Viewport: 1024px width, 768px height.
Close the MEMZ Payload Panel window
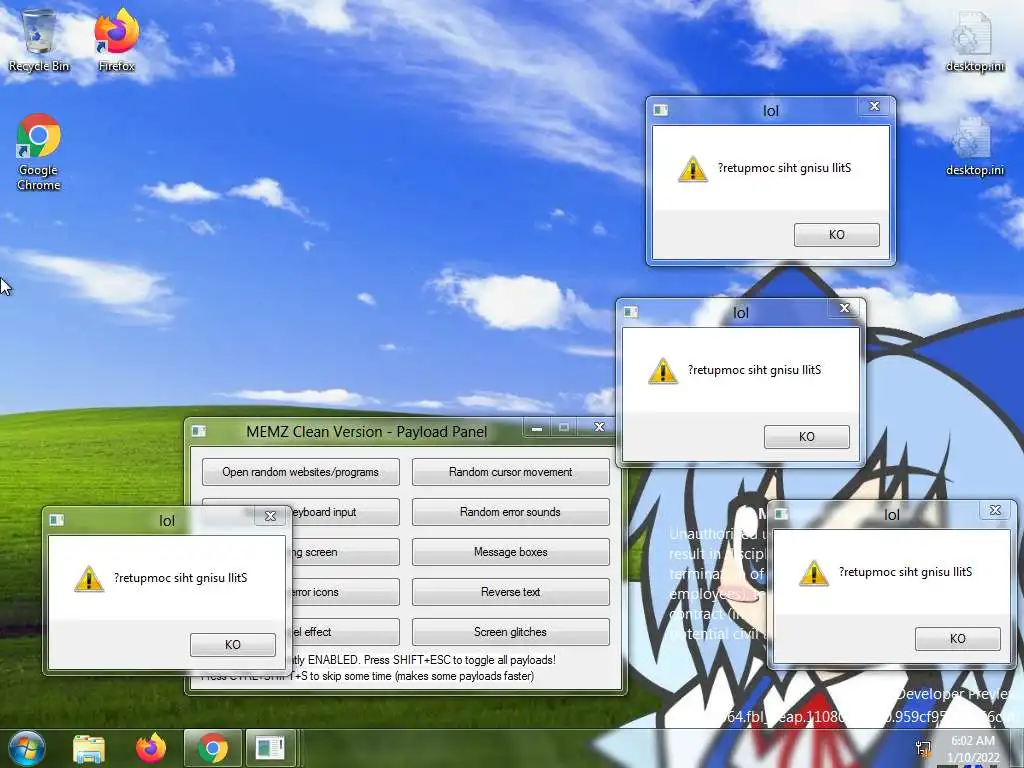(600, 427)
